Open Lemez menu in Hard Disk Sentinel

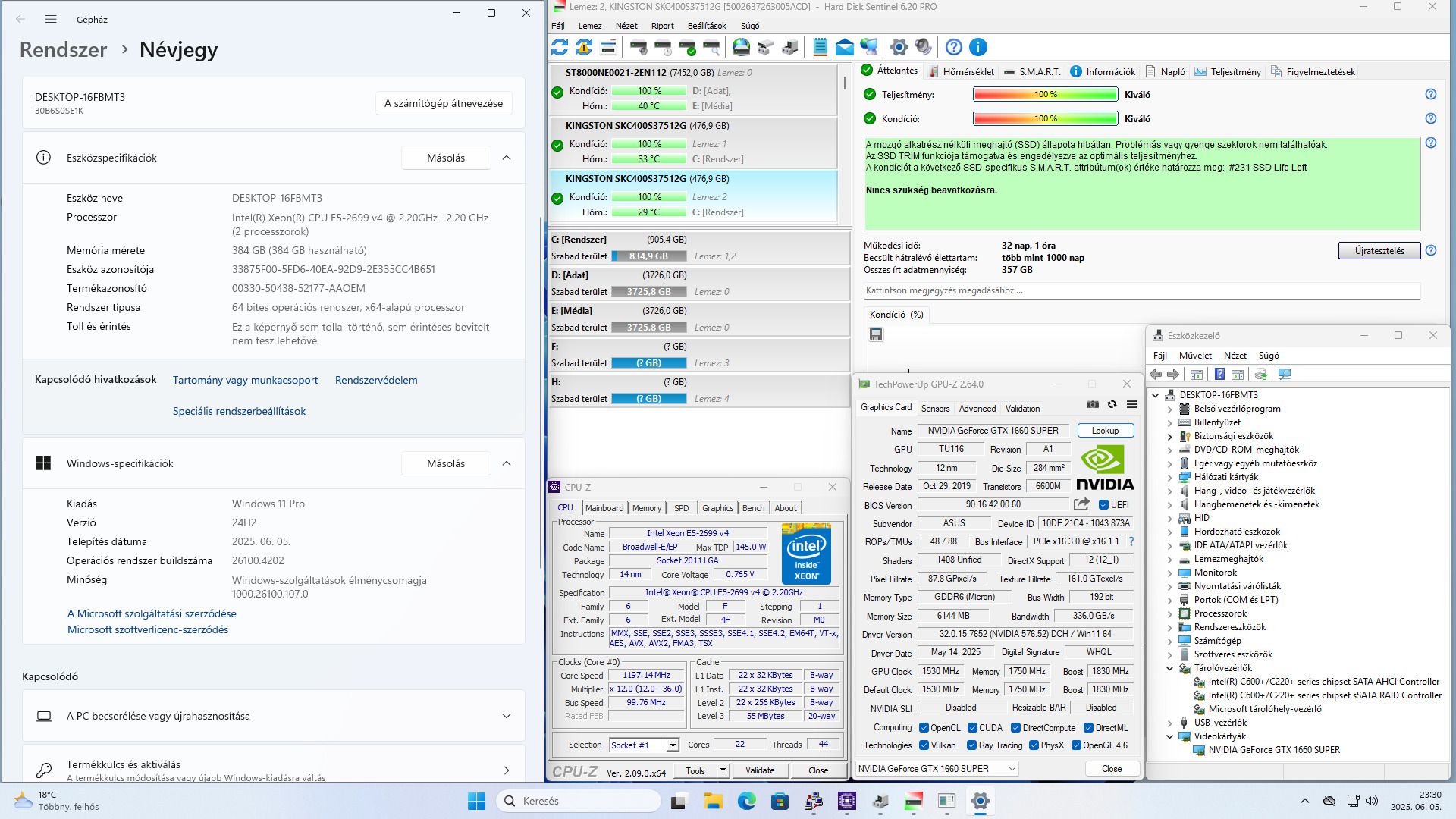589,26
